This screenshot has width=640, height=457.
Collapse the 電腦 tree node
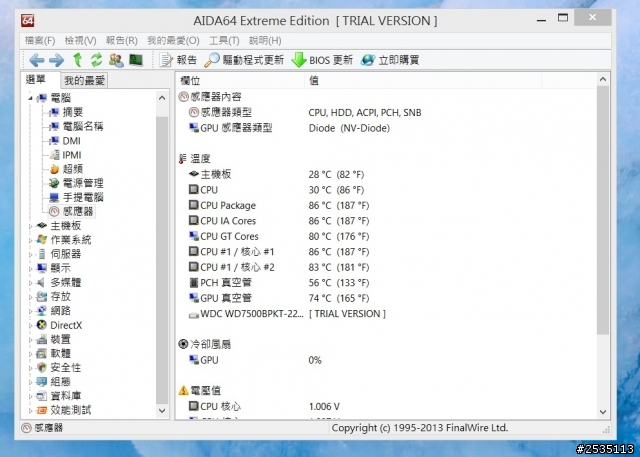point(30,98)
